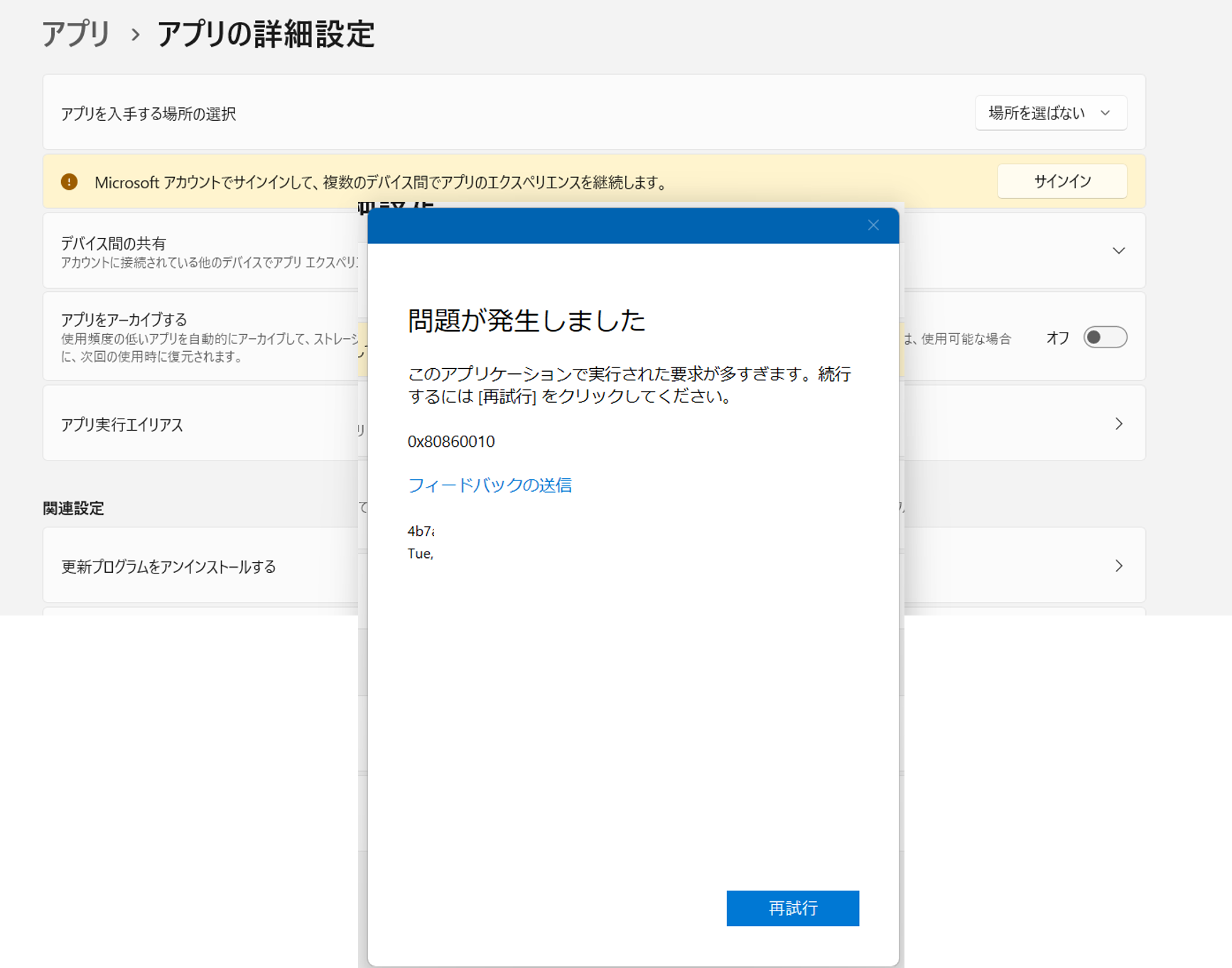Click the アプリ実行エイリアス row label
Viewport: 1232px width, 968px height.
click(x=122, y=424)
